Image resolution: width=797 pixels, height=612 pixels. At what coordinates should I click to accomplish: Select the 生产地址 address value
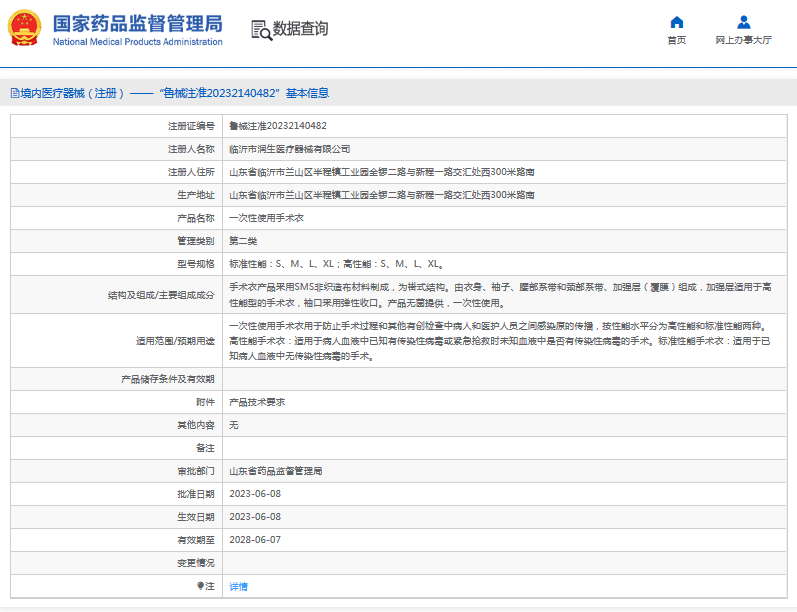[x=382, y=195]
